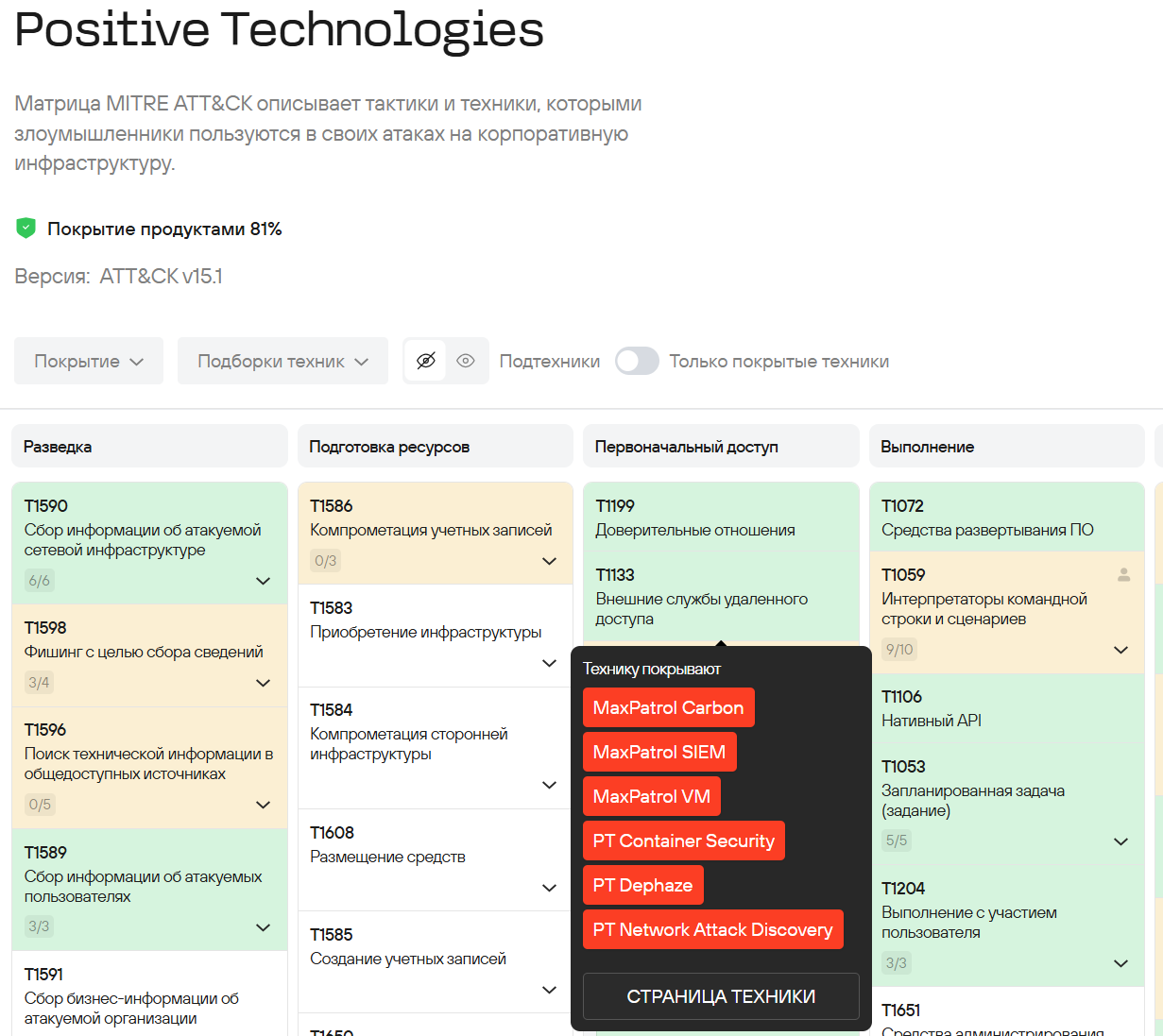1163x1036 pixels.
Task: Open PT Network Attack Discovery tag
Action: (x=713, y=929)
